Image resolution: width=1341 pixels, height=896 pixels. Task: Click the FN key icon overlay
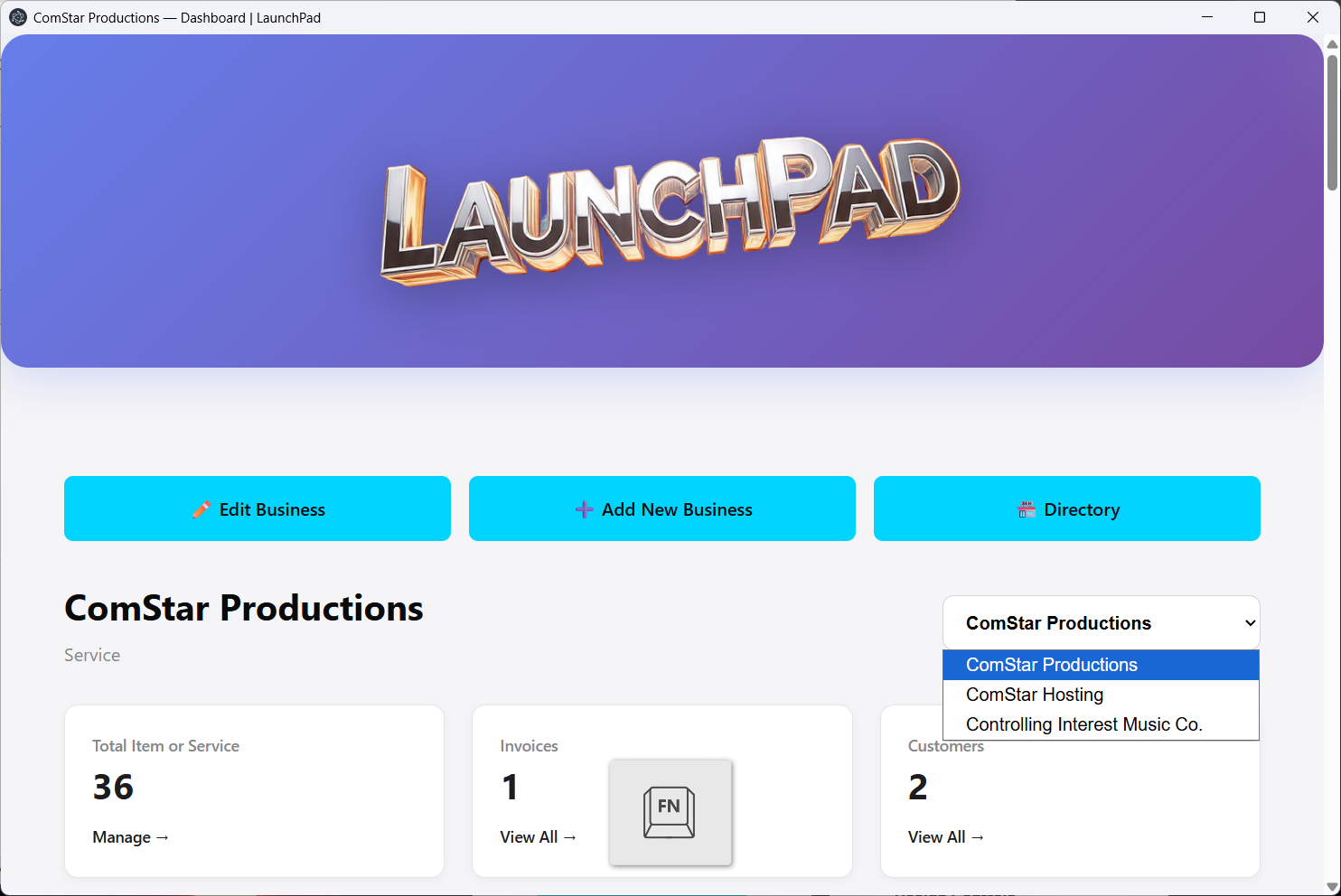[x=670, y=812]
